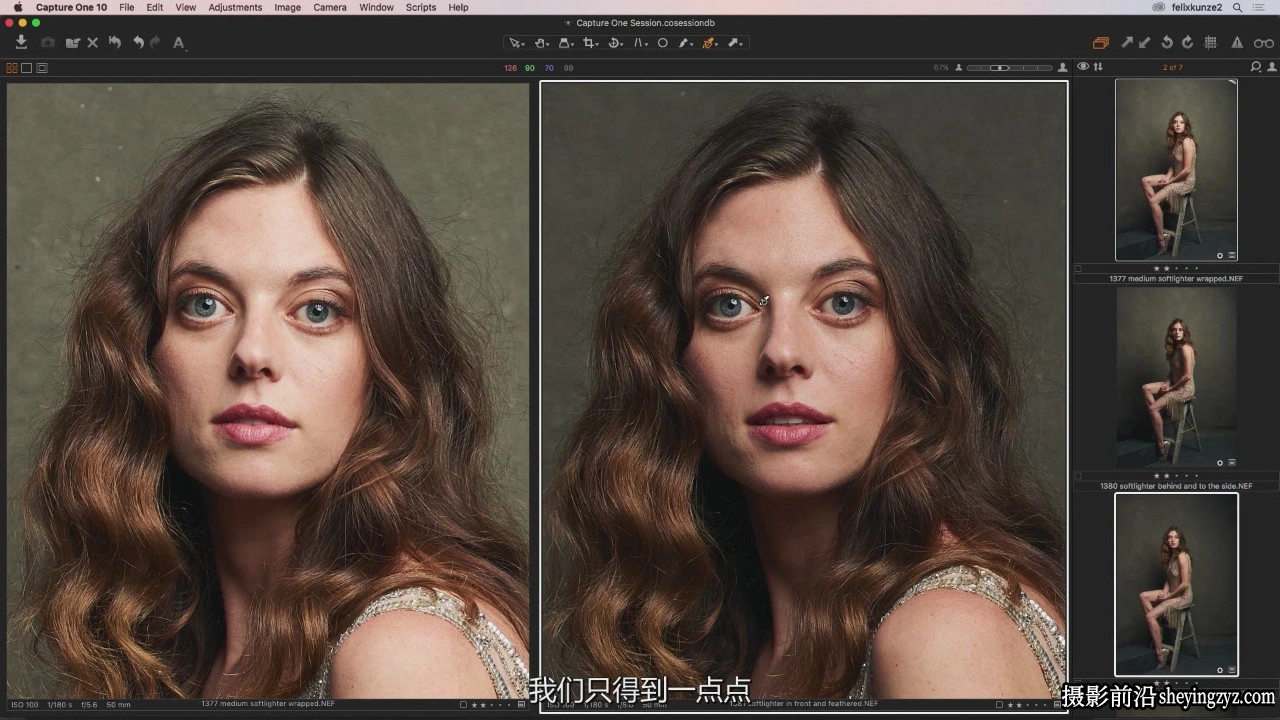Open the Keystone tool dropdown
1280x720 pixels.
(640, 43)
